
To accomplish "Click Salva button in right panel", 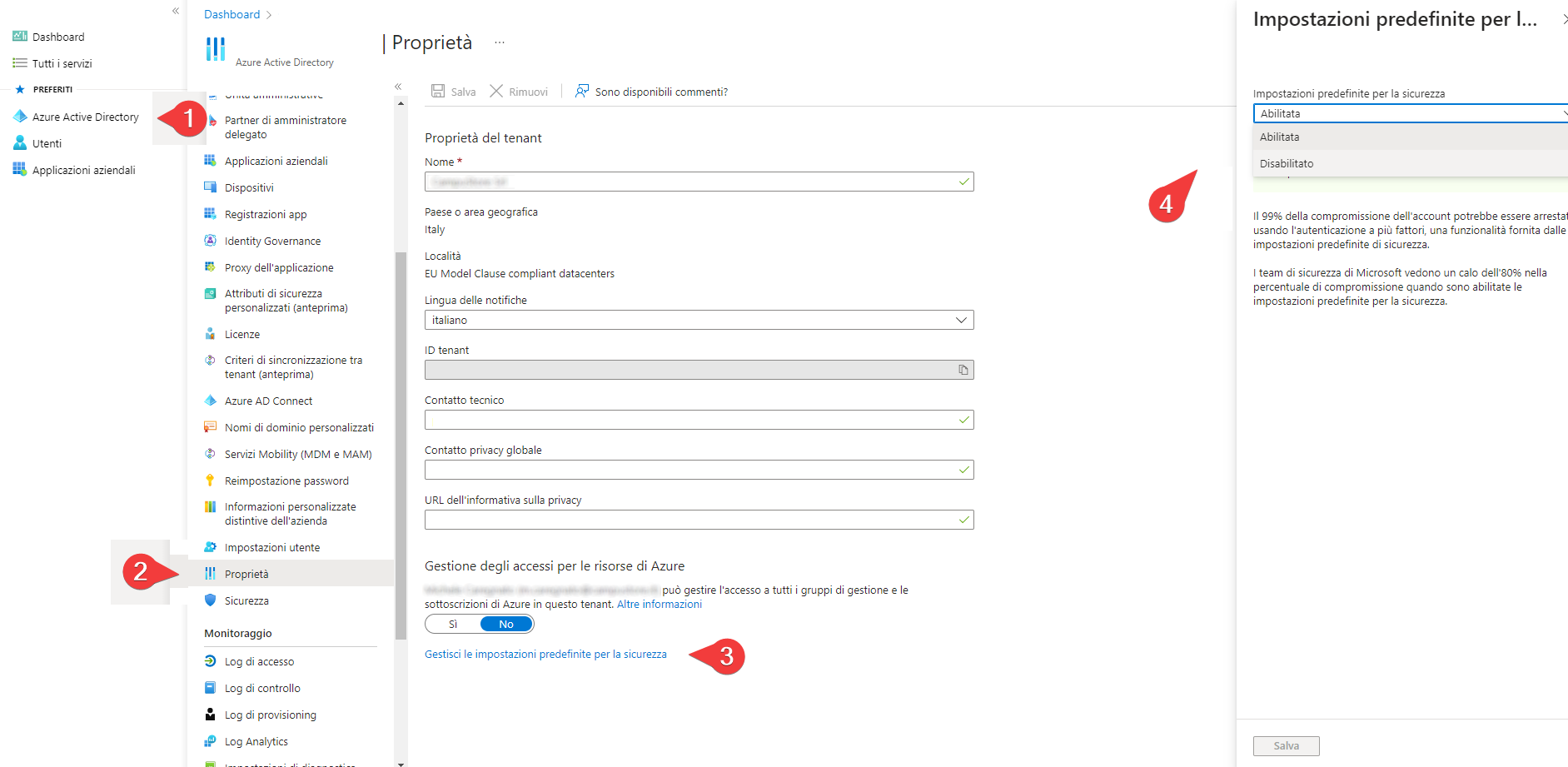I will 1286,746.
